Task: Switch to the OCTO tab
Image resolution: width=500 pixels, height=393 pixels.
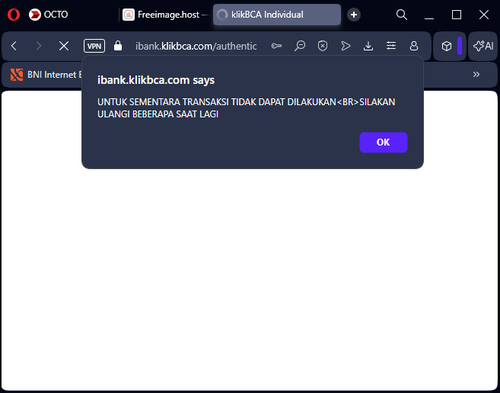Action: click(48, 15)
